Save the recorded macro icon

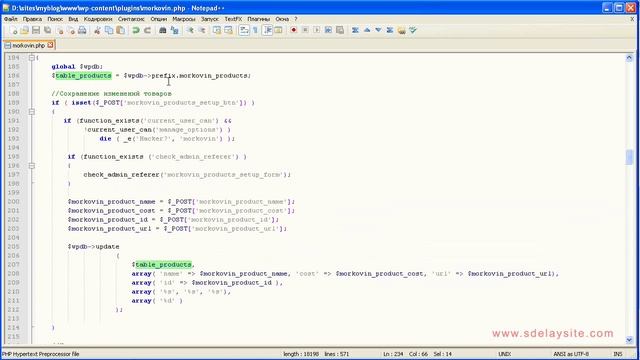(340, 30)
